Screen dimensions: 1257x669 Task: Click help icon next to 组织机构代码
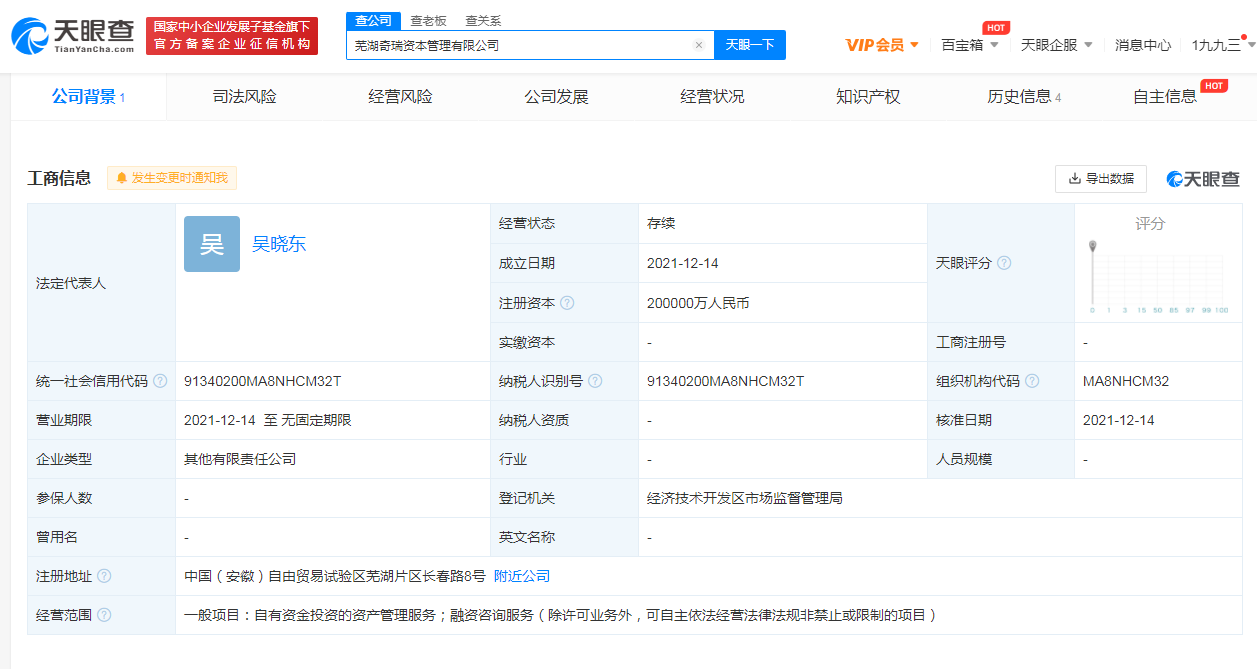(x=1032, y=381)
